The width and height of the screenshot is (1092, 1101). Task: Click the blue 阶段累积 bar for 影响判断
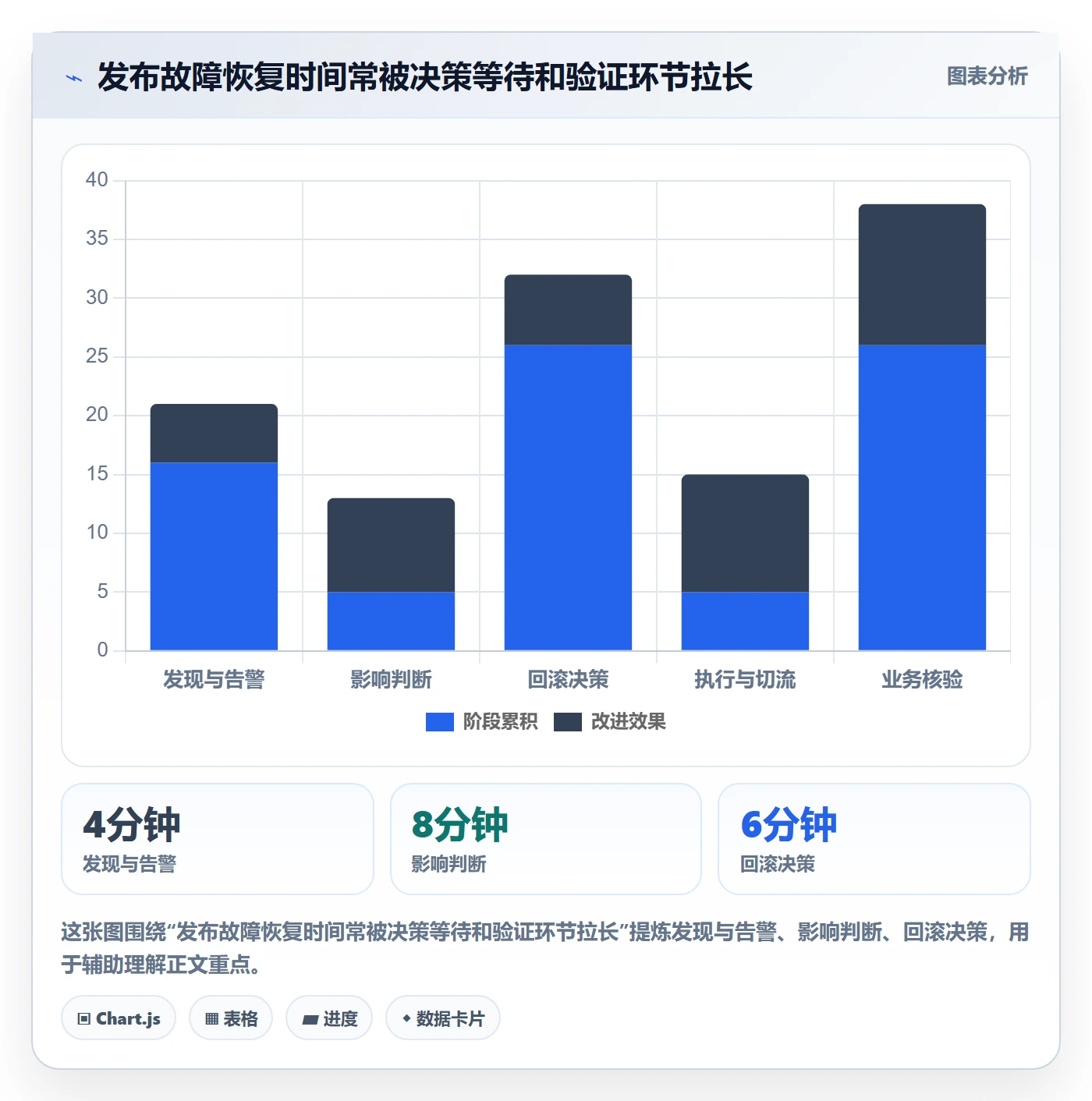coord(391,621)
